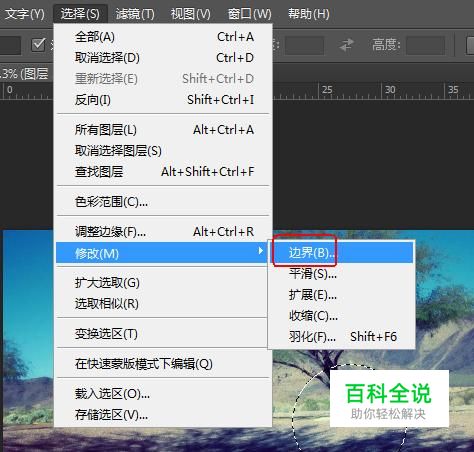This screenshot has height=452, width=474.
Task: Open 调整边缘(F)... dialog
Action: click(x=163, y=232)
